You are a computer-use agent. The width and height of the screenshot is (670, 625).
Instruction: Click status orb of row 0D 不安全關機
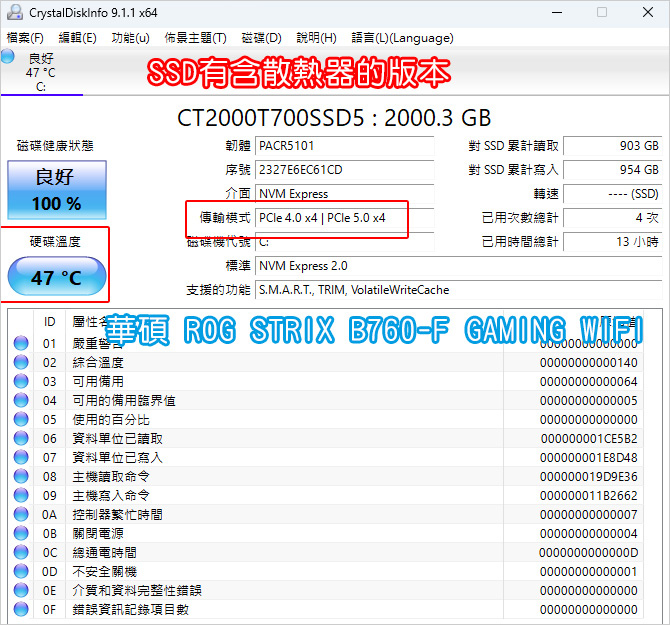pyautogui.click(x=21, y=571)
